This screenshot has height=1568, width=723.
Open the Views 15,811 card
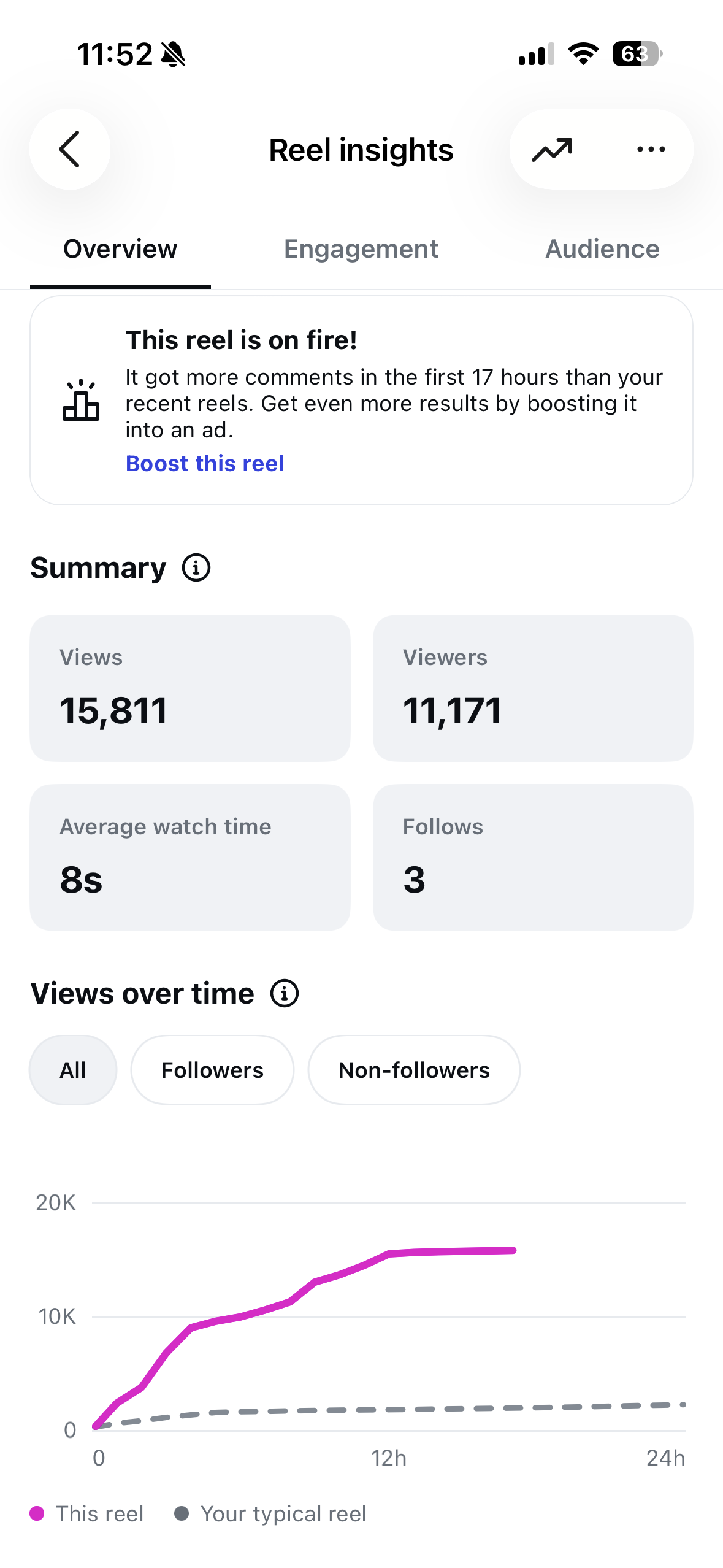coord(190,688)
